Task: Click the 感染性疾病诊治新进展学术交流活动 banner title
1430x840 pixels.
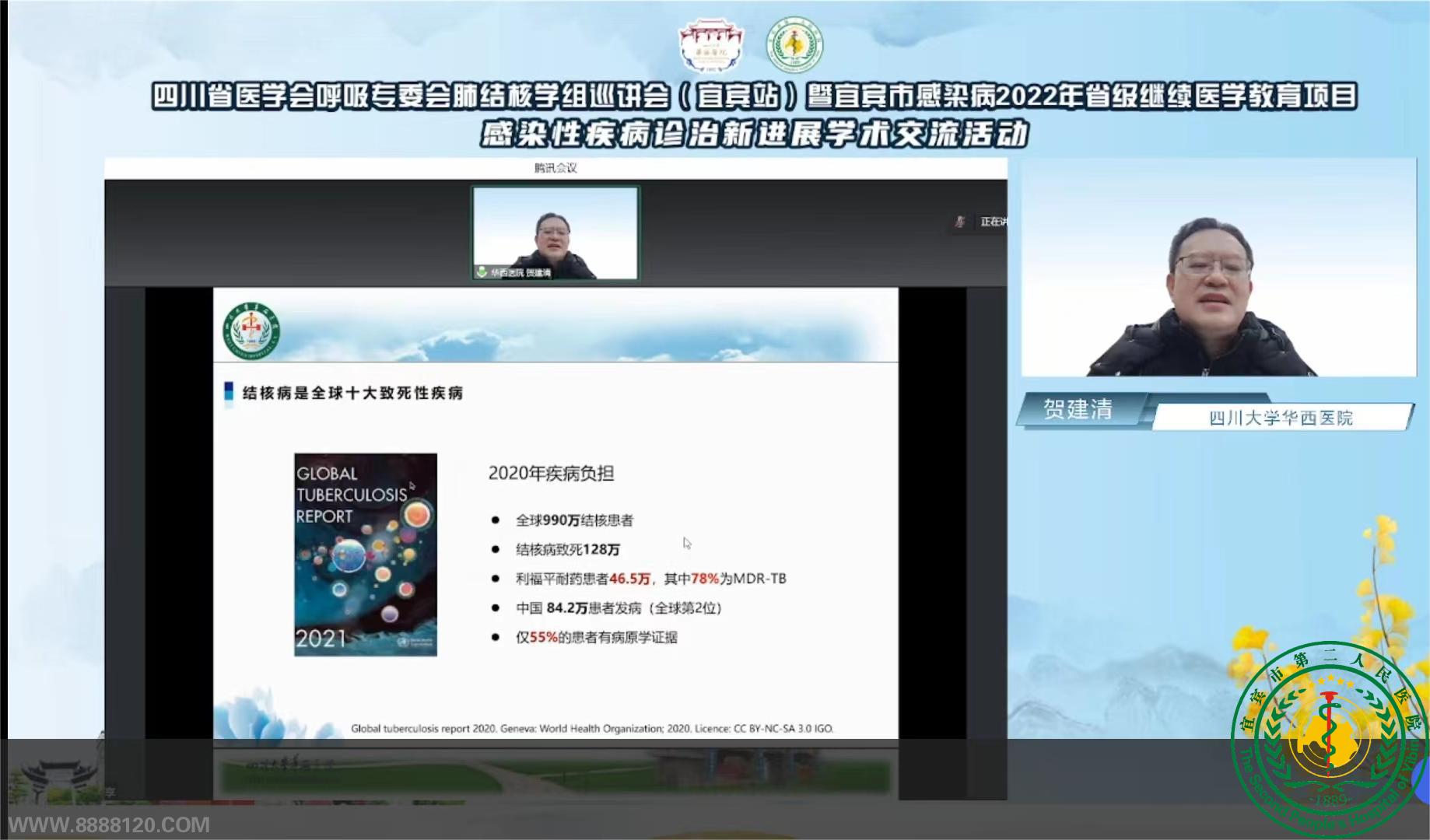Action: 753,135
